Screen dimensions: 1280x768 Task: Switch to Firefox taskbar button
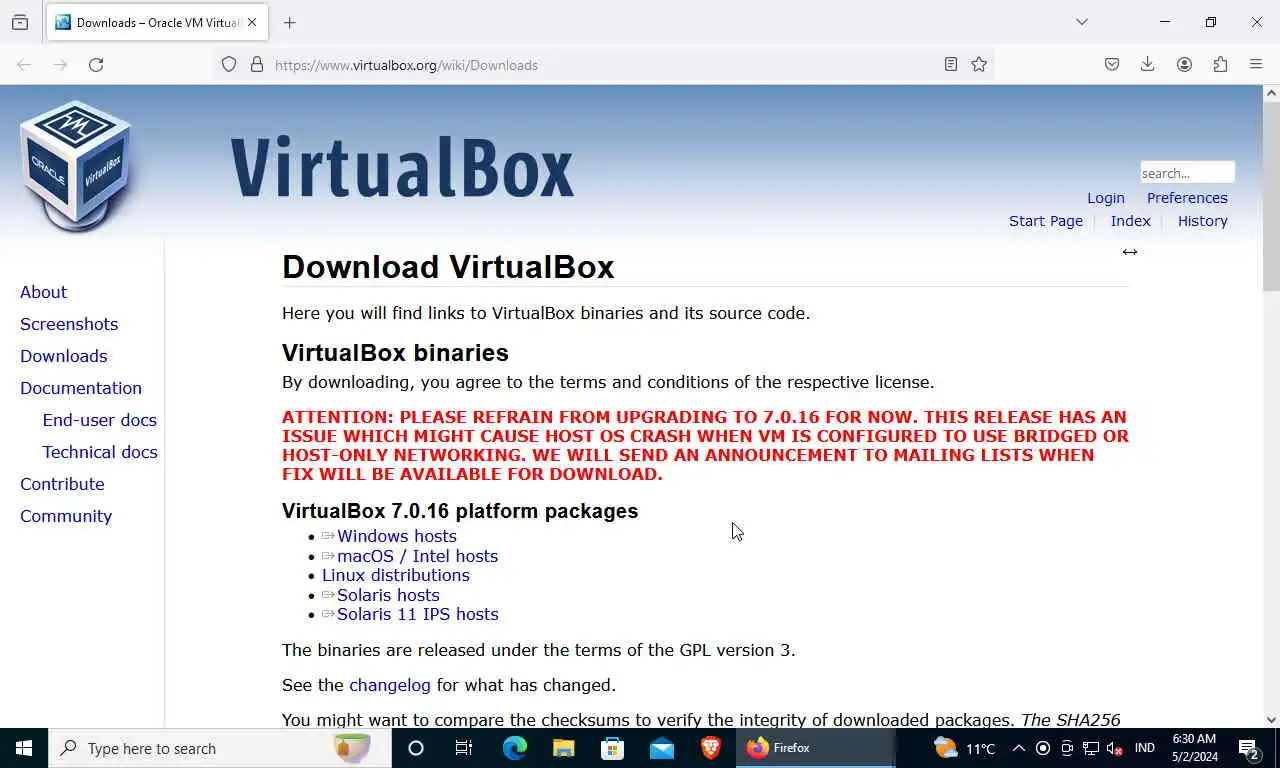coord(816,748)
